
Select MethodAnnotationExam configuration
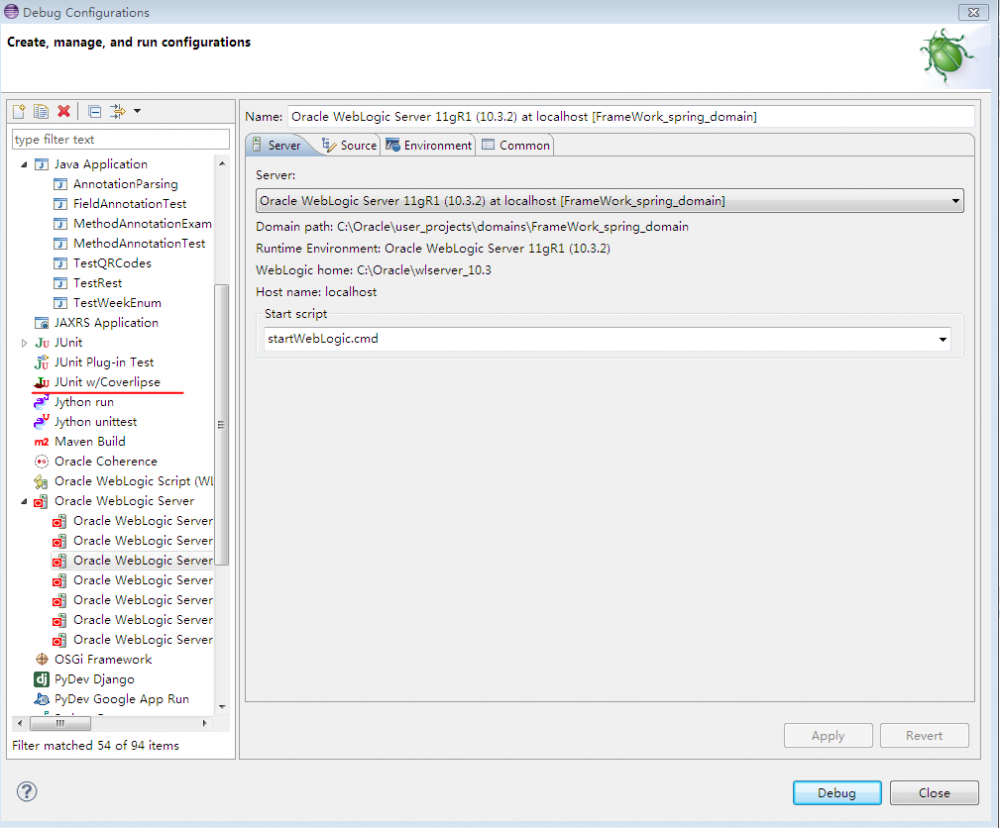coord(142,224)
